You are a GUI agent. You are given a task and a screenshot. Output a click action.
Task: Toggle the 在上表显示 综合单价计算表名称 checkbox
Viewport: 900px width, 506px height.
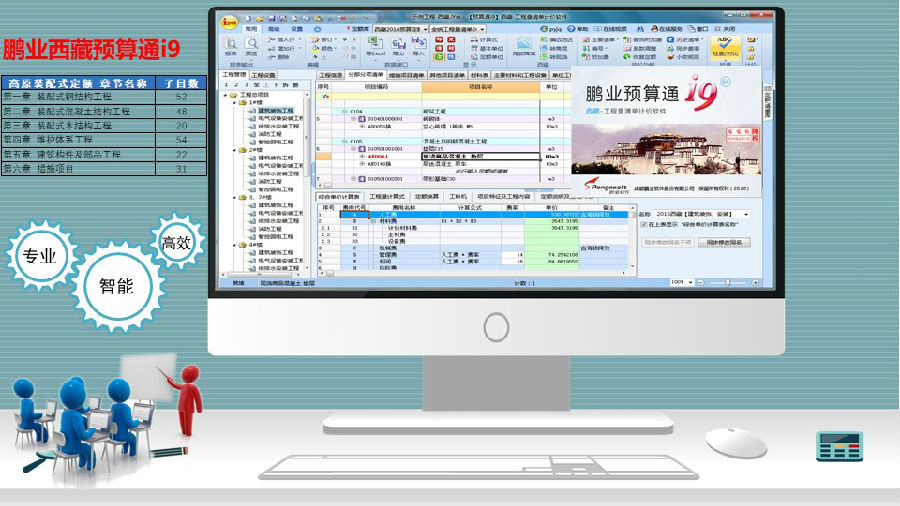coord(644,226)
